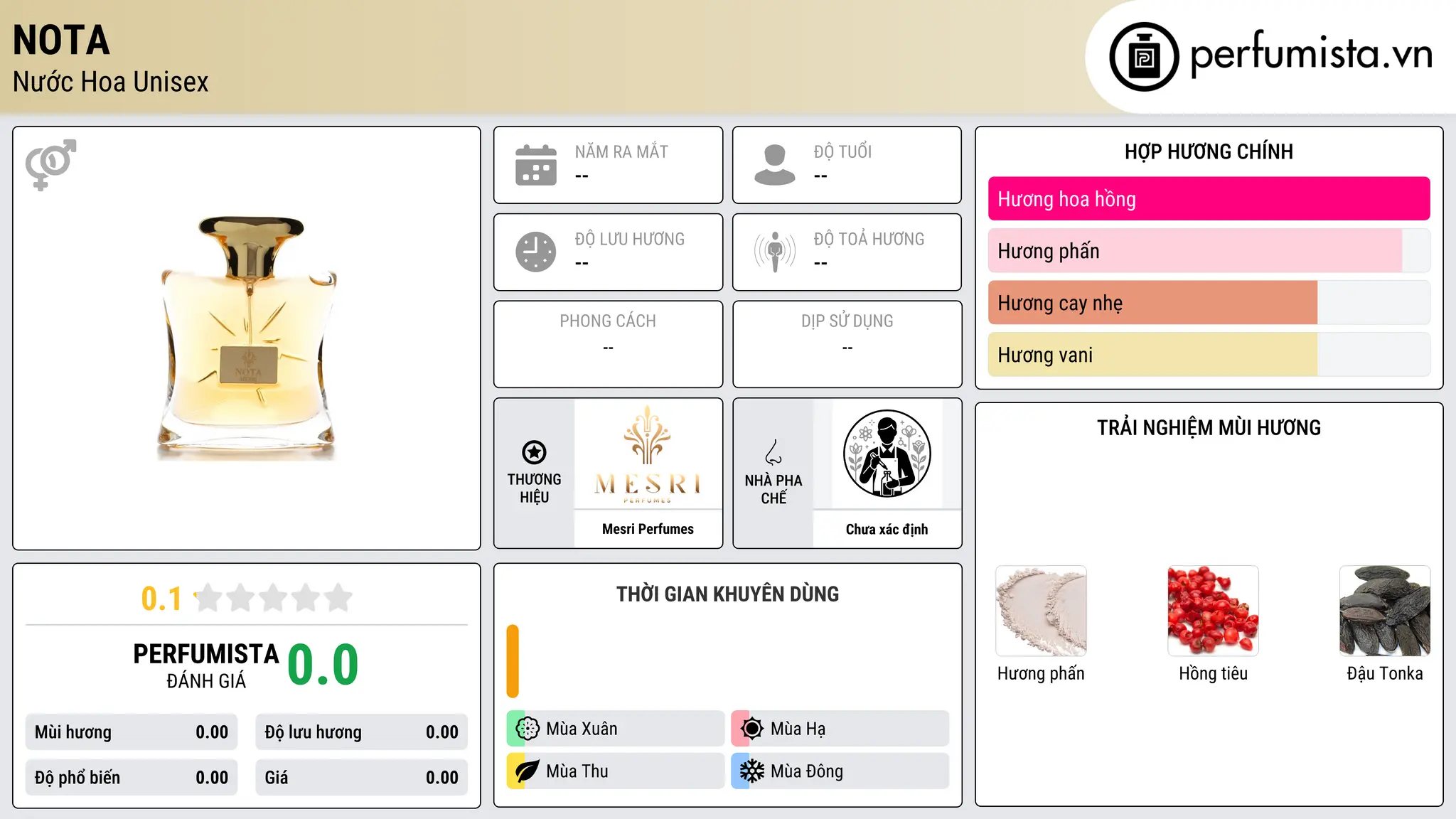Open the Mesri Perfumes brand link
The width and height of the screenshot is (1456, 819).
pos(648,529)
